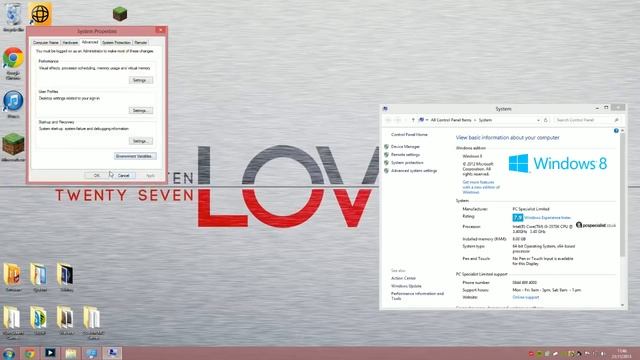The image size is (640, 360).
Task: Open Action Center link
Action: pos(403,278)
